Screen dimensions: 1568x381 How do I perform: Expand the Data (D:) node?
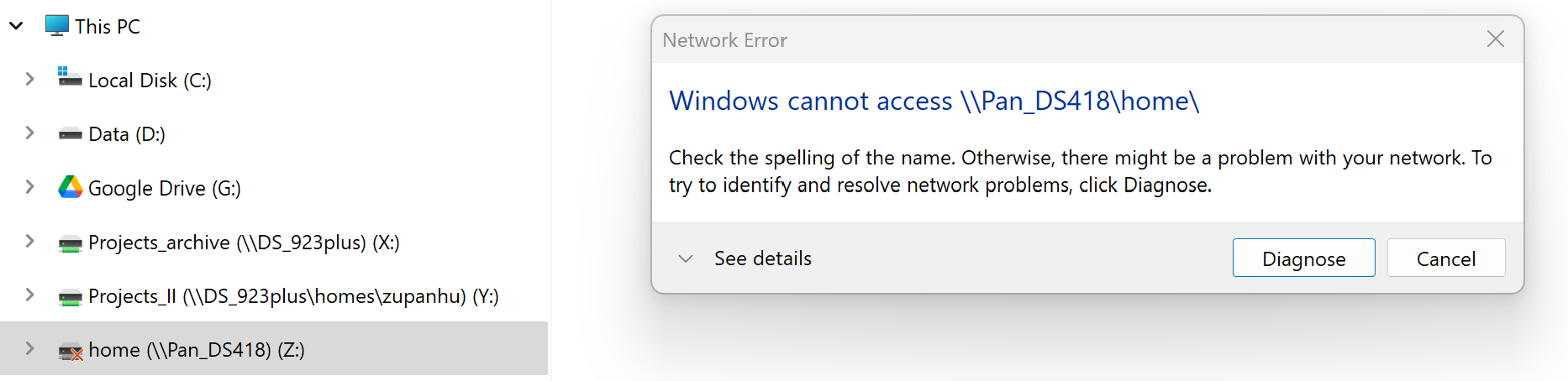29,133
